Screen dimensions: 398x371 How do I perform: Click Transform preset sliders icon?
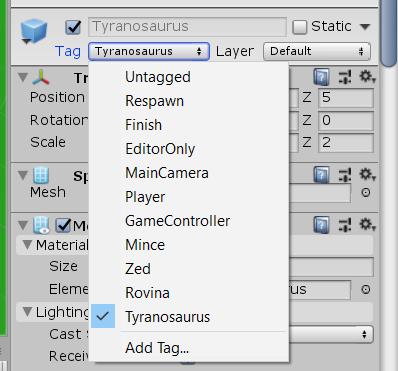tap(345, 77)
